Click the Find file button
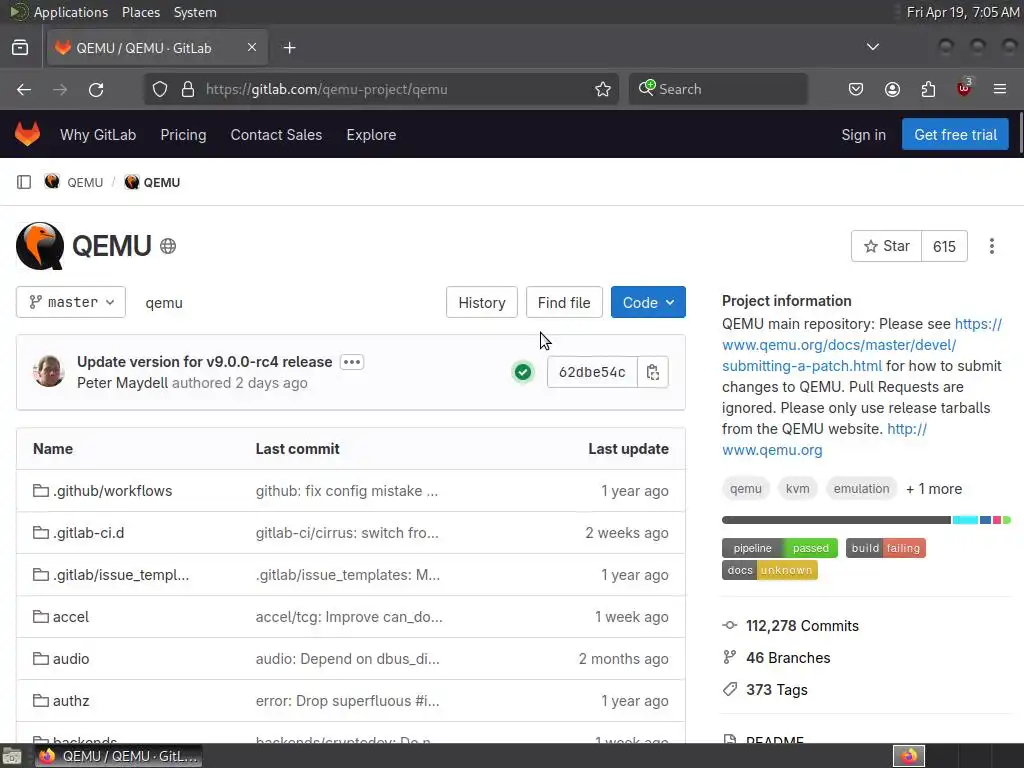The image size is (1024, 768). [x=564, y=302]
